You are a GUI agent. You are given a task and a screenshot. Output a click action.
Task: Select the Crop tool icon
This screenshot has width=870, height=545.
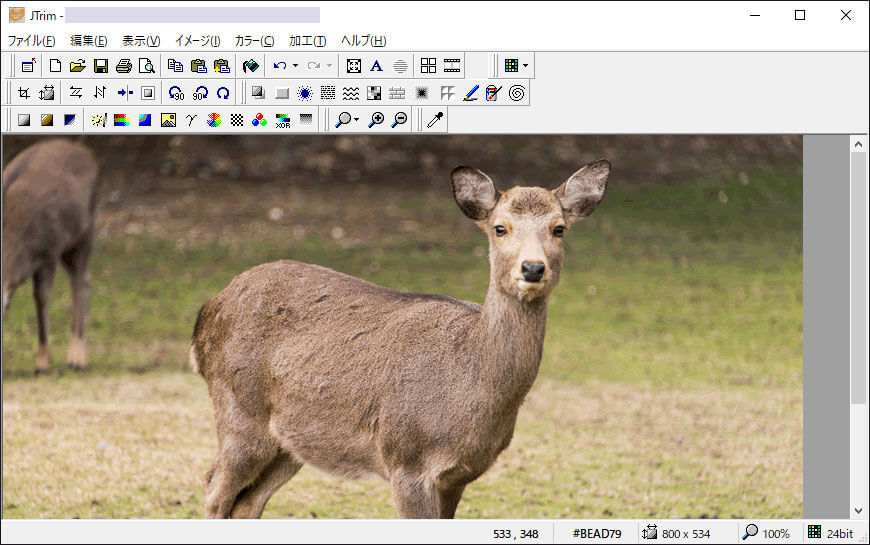click(x=23, y=93)
